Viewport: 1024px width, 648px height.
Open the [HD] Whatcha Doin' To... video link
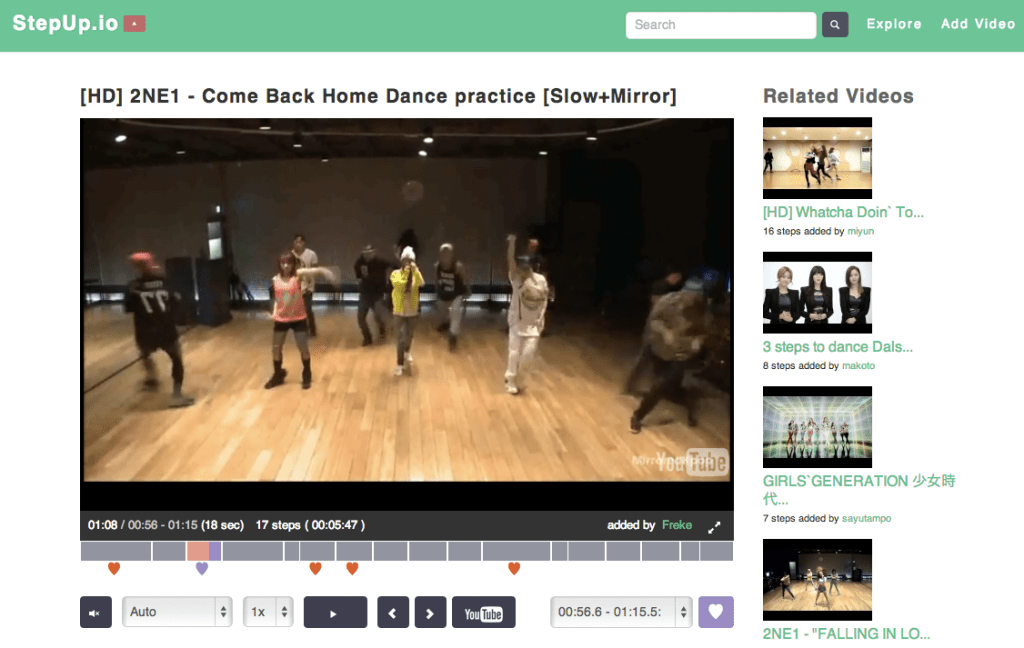[843, 212]
